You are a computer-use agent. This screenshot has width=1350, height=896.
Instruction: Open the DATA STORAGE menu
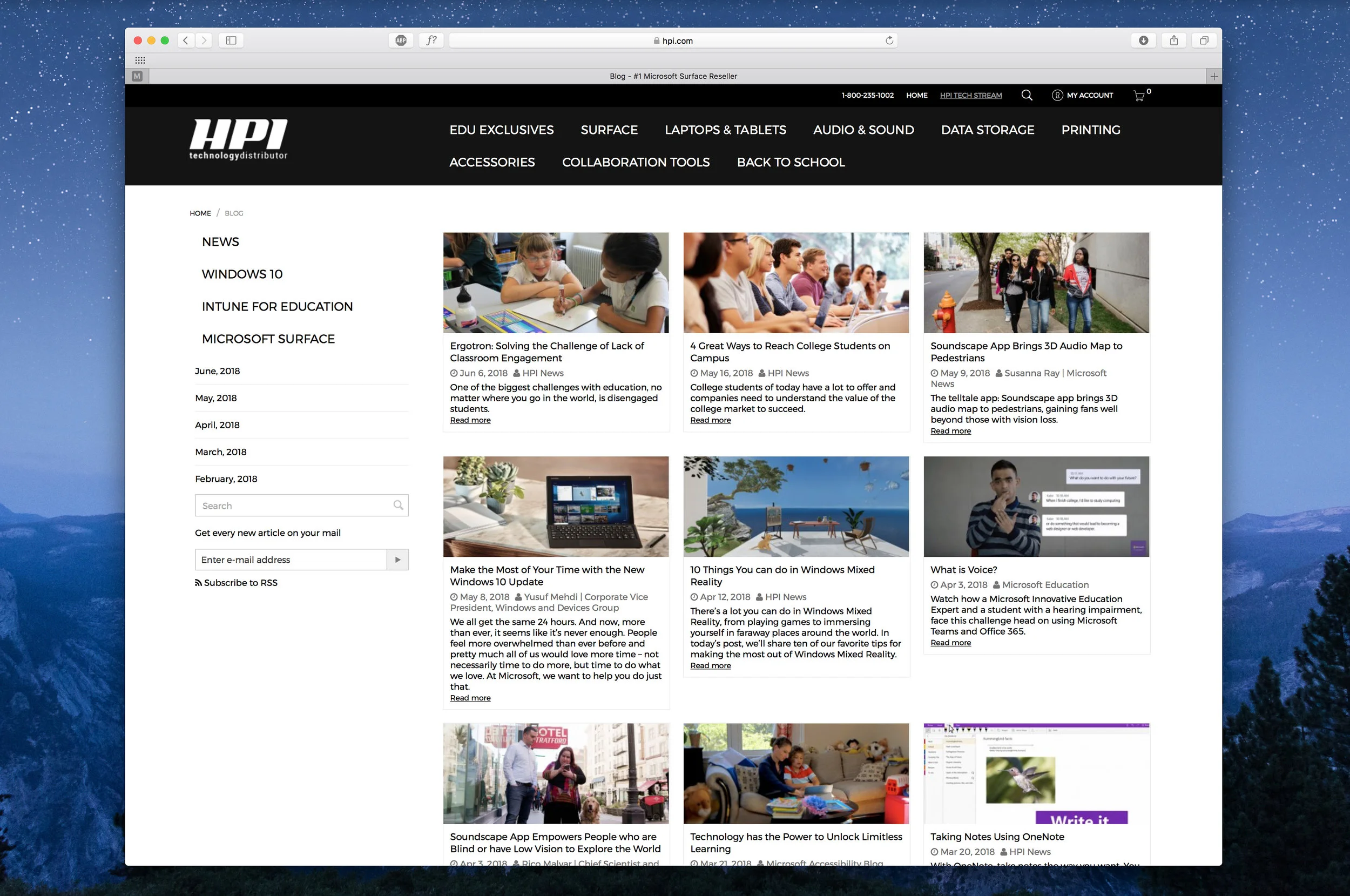point(987,130)
